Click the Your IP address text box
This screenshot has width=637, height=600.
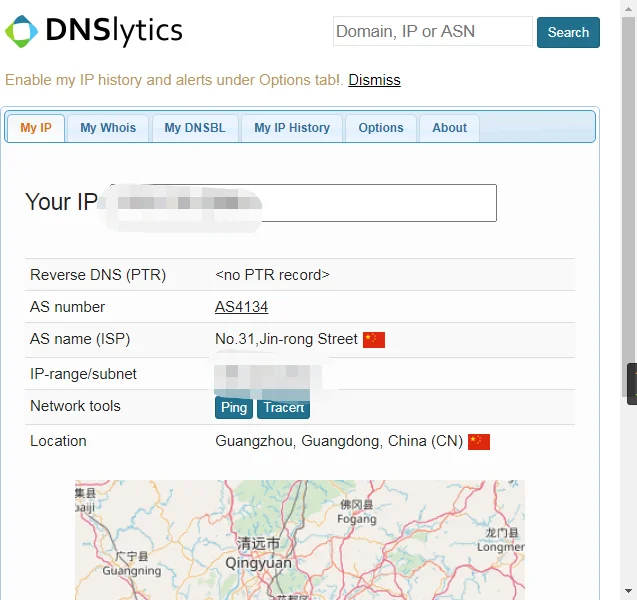click(303, 203)
